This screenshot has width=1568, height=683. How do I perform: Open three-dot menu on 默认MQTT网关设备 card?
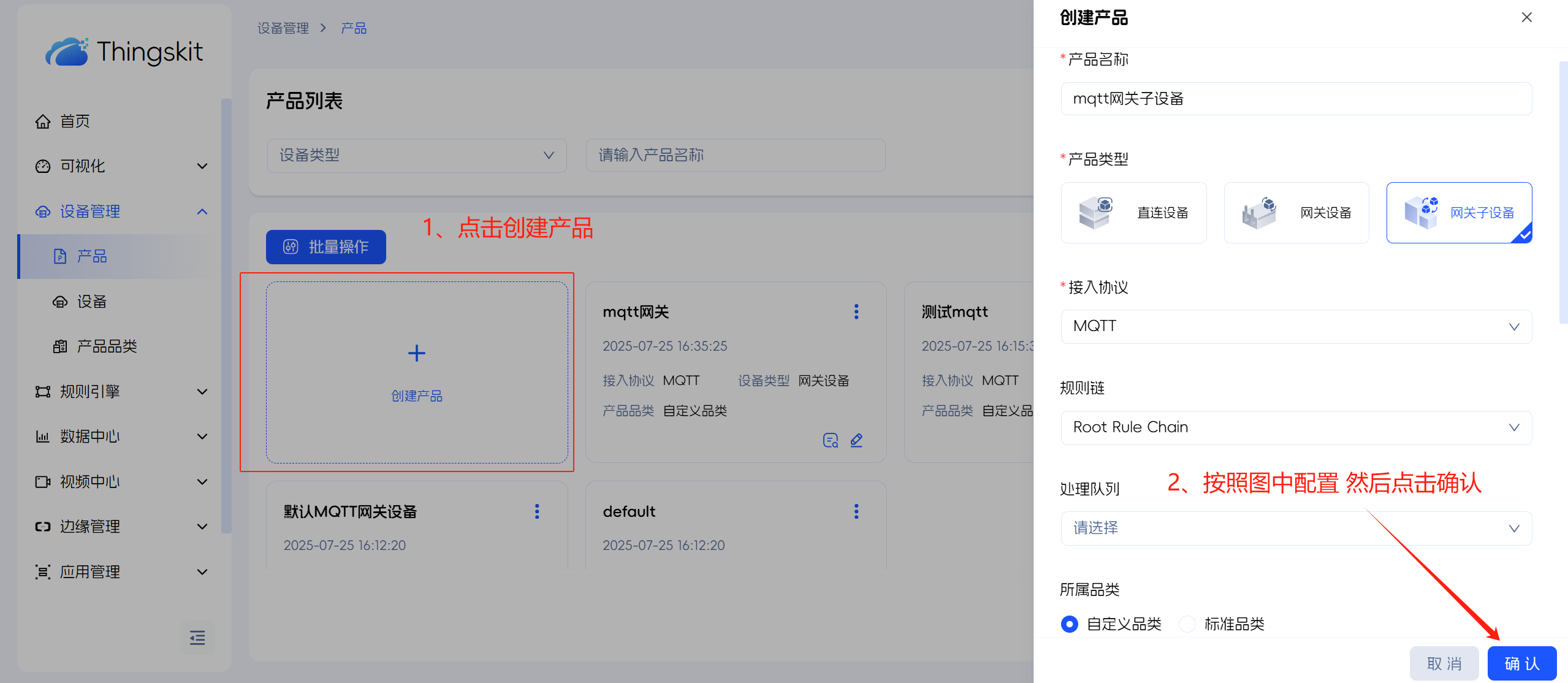pyautogui.click(x=537, y=511)
